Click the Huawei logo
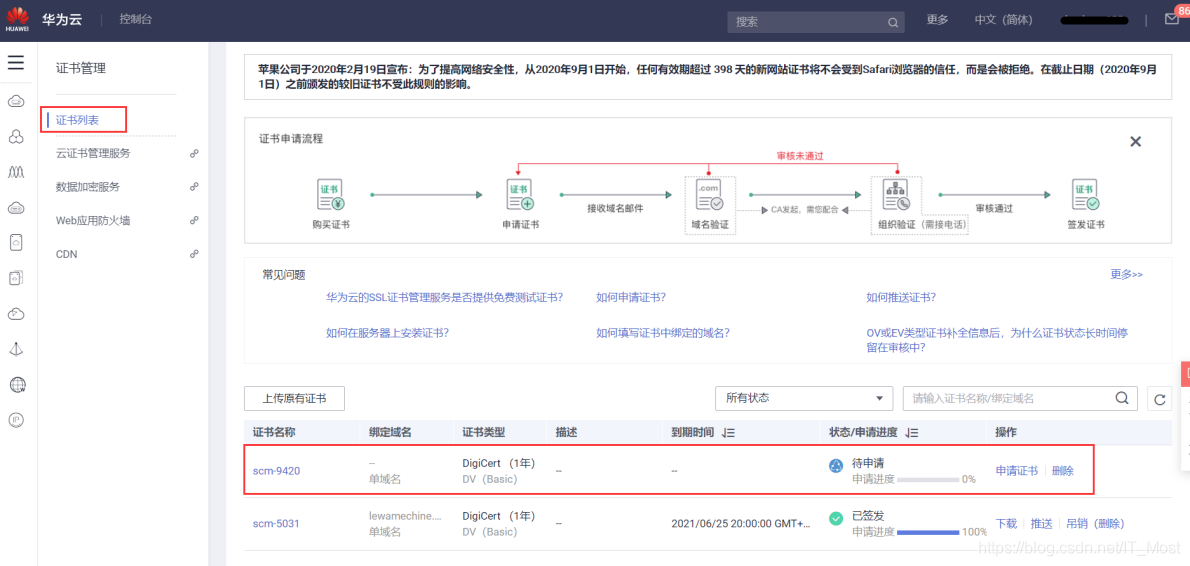This screenshot has height=566, width=1190. (x=17, y=20)
